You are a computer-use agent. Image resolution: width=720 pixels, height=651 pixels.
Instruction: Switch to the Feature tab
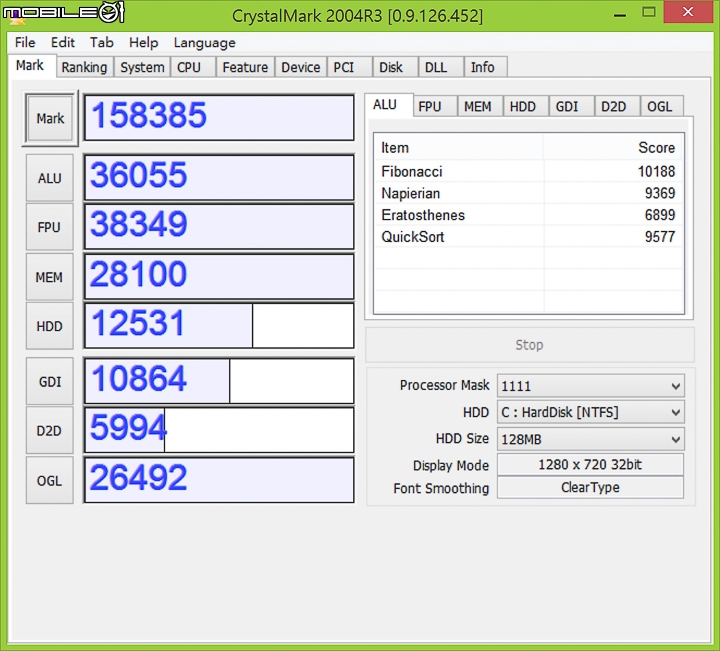(x=245, y=67)
